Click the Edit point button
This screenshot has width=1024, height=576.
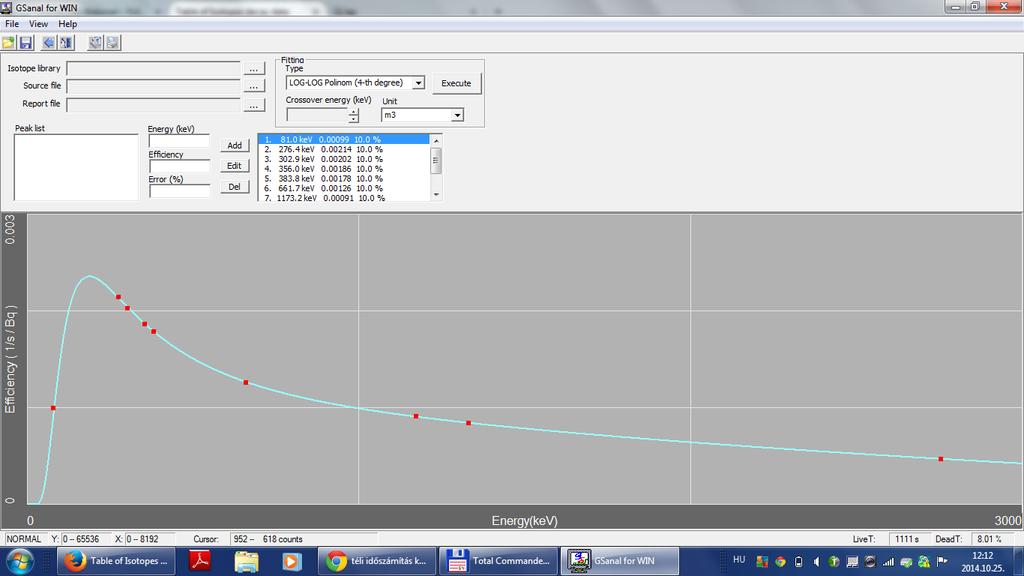234,166
